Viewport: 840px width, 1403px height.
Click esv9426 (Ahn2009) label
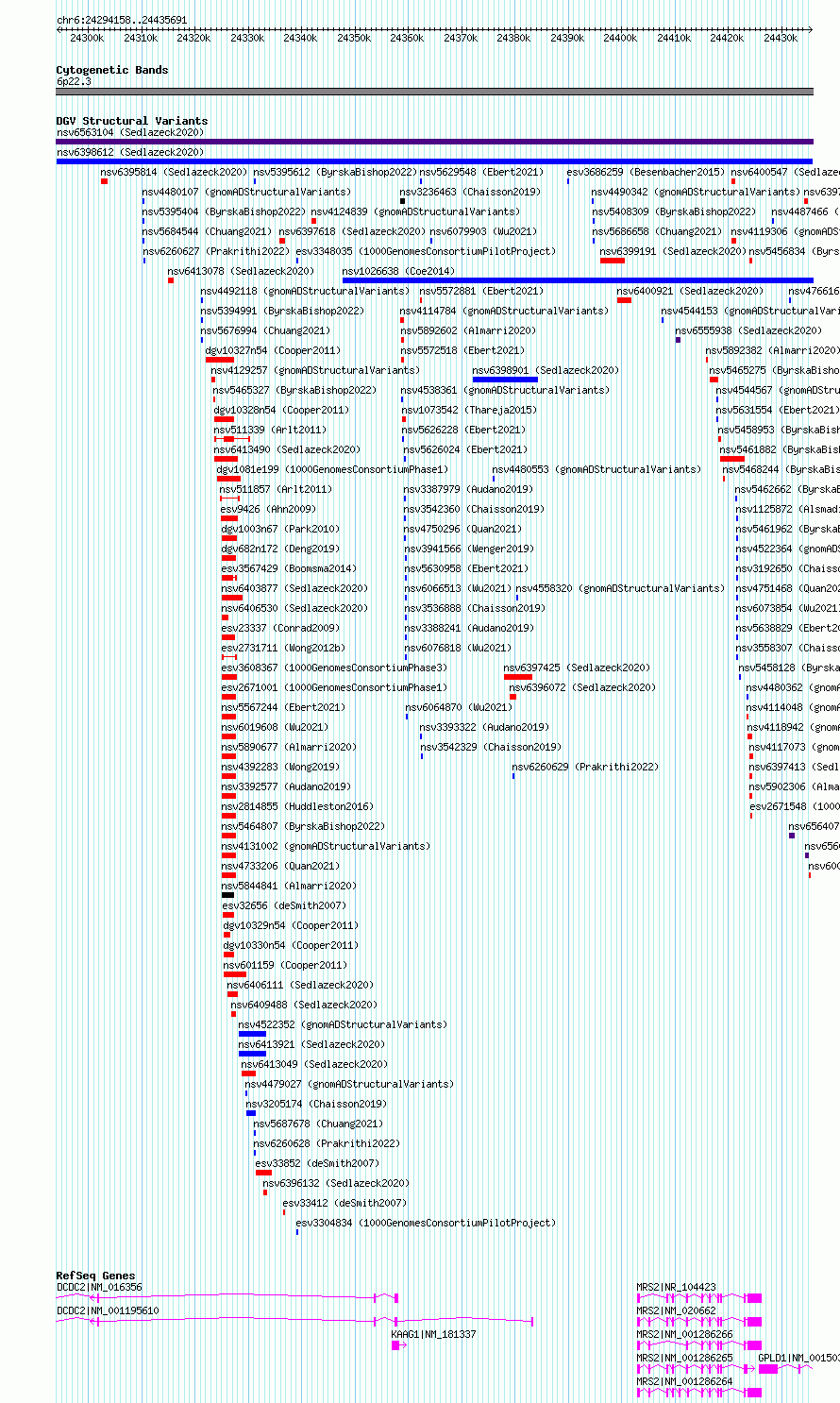[268, 509]
